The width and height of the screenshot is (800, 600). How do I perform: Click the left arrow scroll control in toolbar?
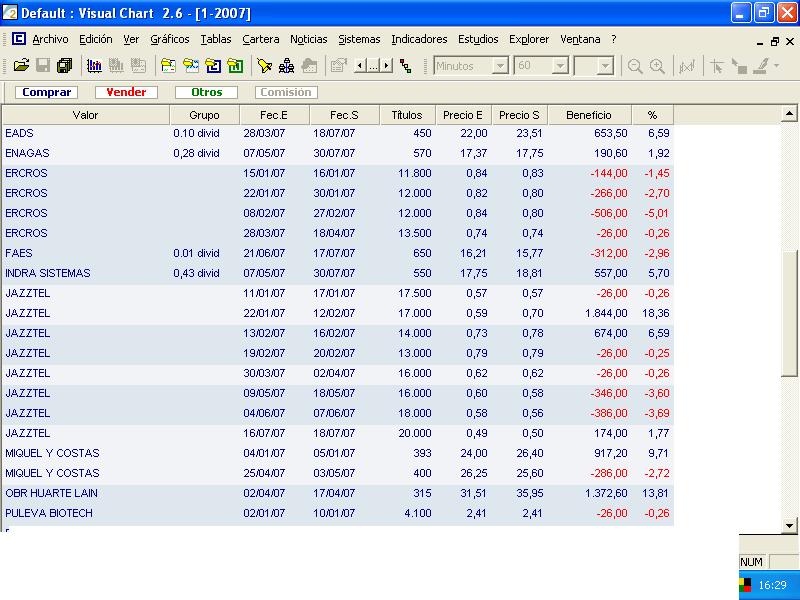[360, 66]
